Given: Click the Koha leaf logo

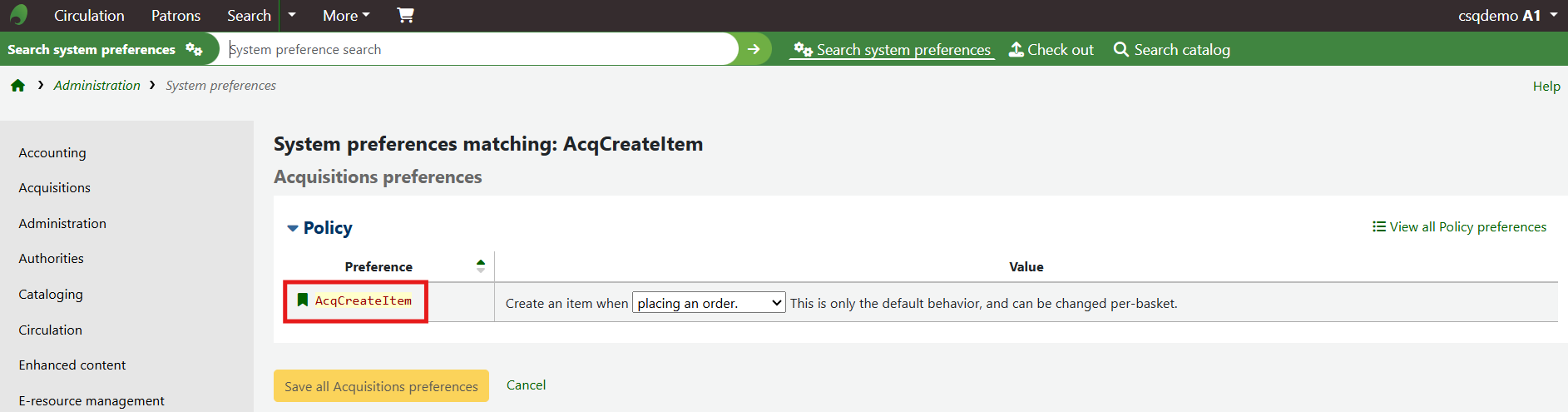Looking at the screenshot, I should [x=18, y=15].
